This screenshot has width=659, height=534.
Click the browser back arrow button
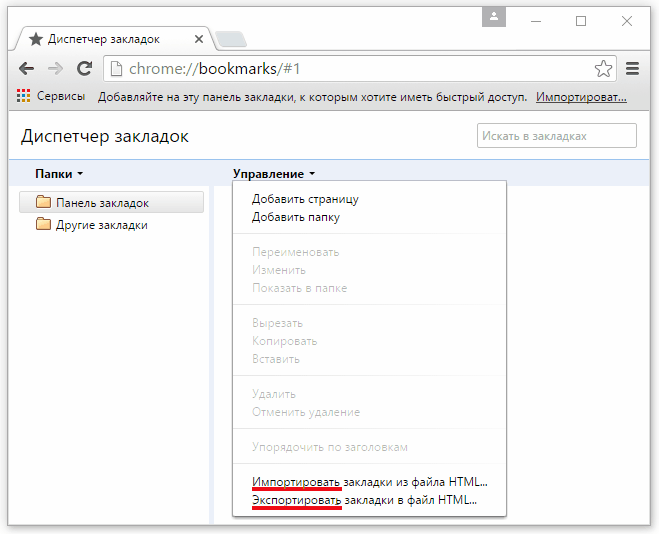point(26,69)
